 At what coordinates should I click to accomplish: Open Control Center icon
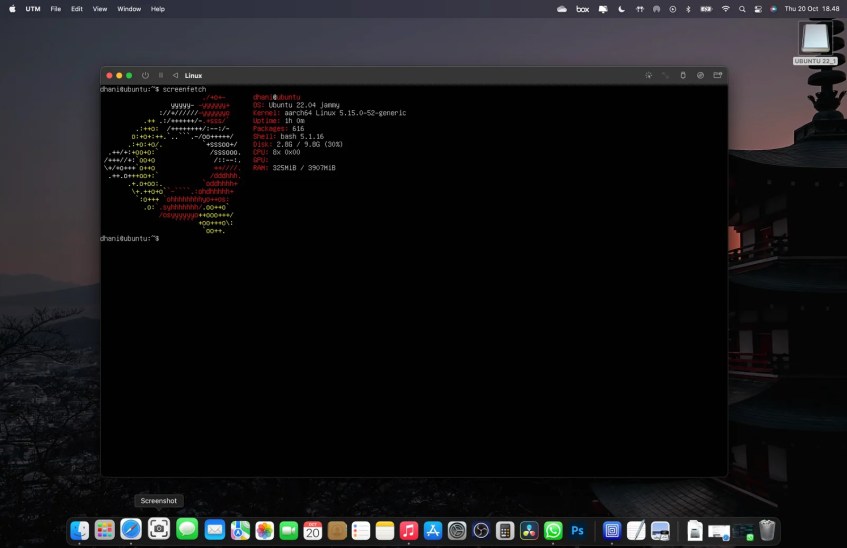(x=758, y=9)
